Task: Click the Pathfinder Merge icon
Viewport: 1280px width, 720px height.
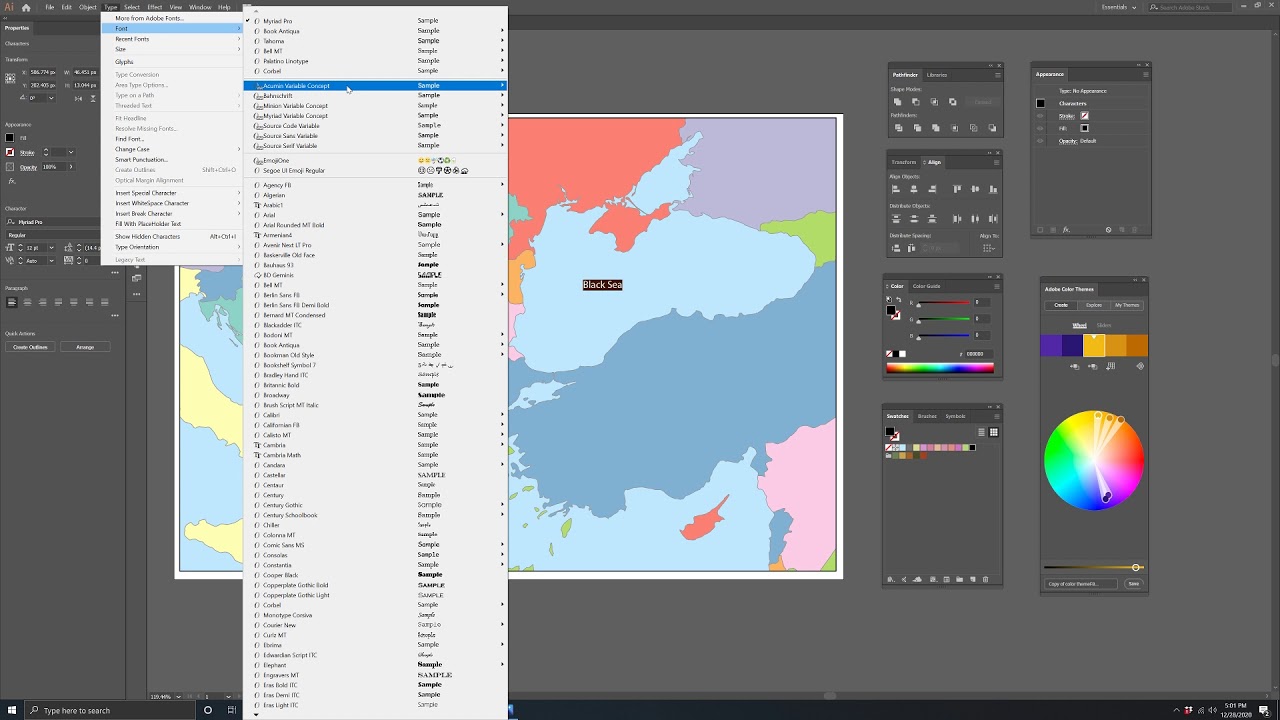Action: 936,128
